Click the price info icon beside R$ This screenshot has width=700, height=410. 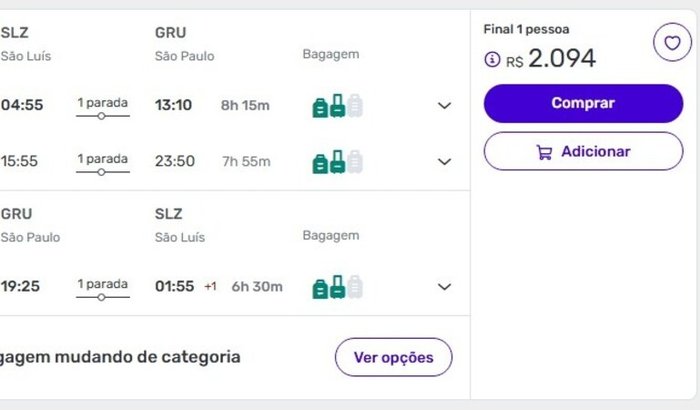(491, 60)
